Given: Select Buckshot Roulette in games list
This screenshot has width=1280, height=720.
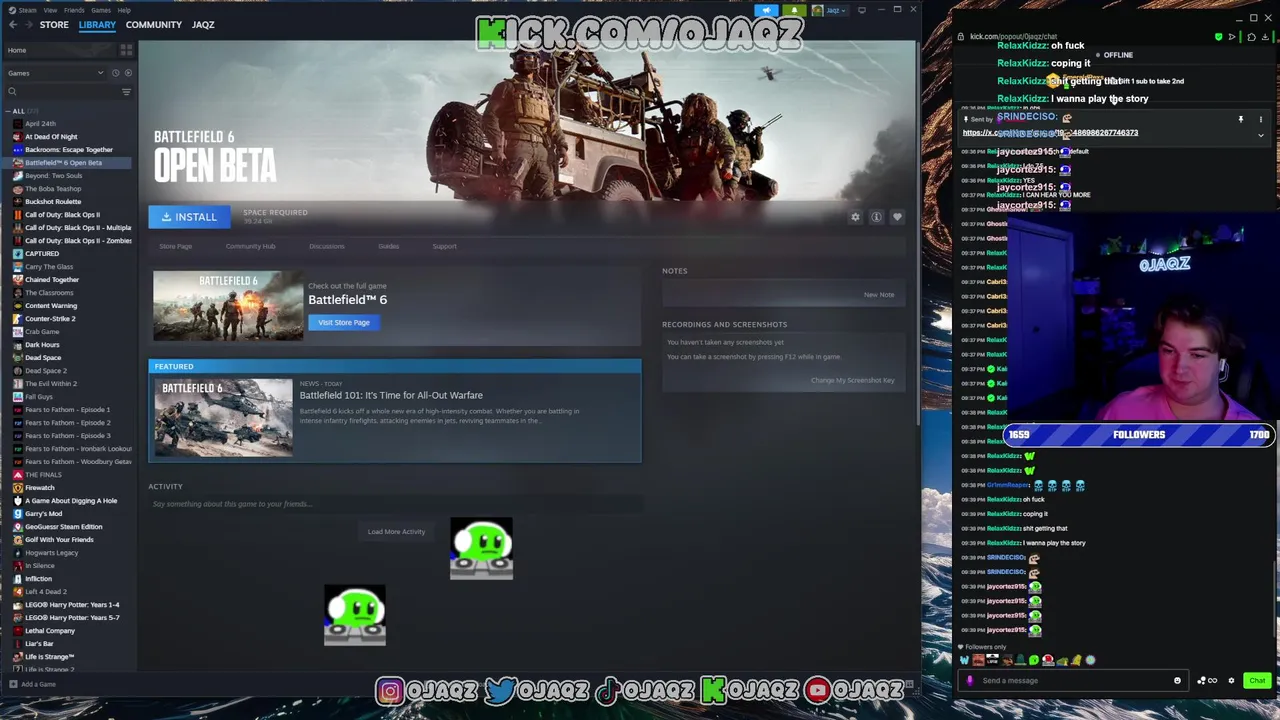Looking at the screenshot, I should point(53,202).
